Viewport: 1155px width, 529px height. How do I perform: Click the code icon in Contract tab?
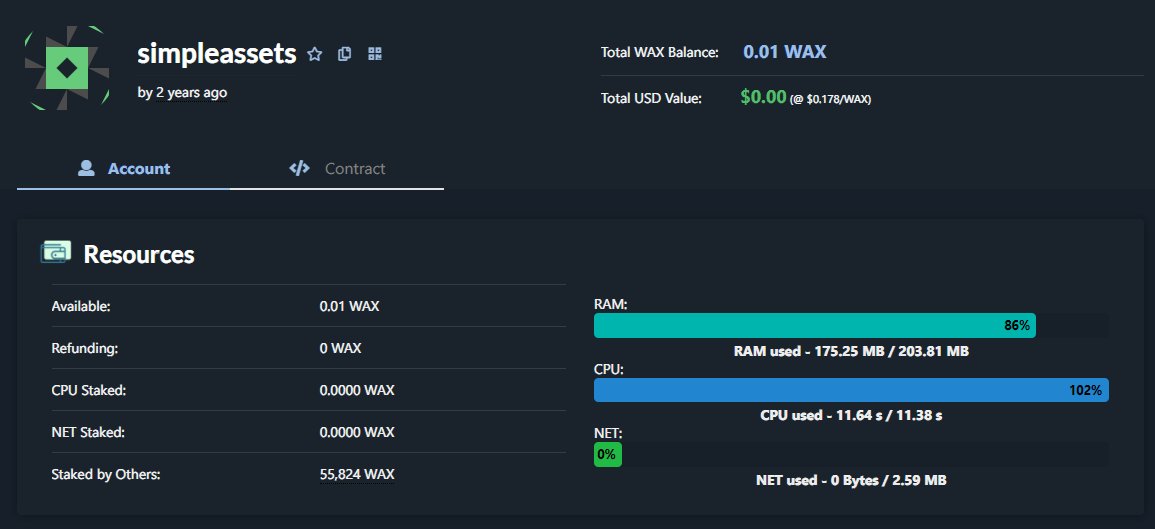click(299, 169)
